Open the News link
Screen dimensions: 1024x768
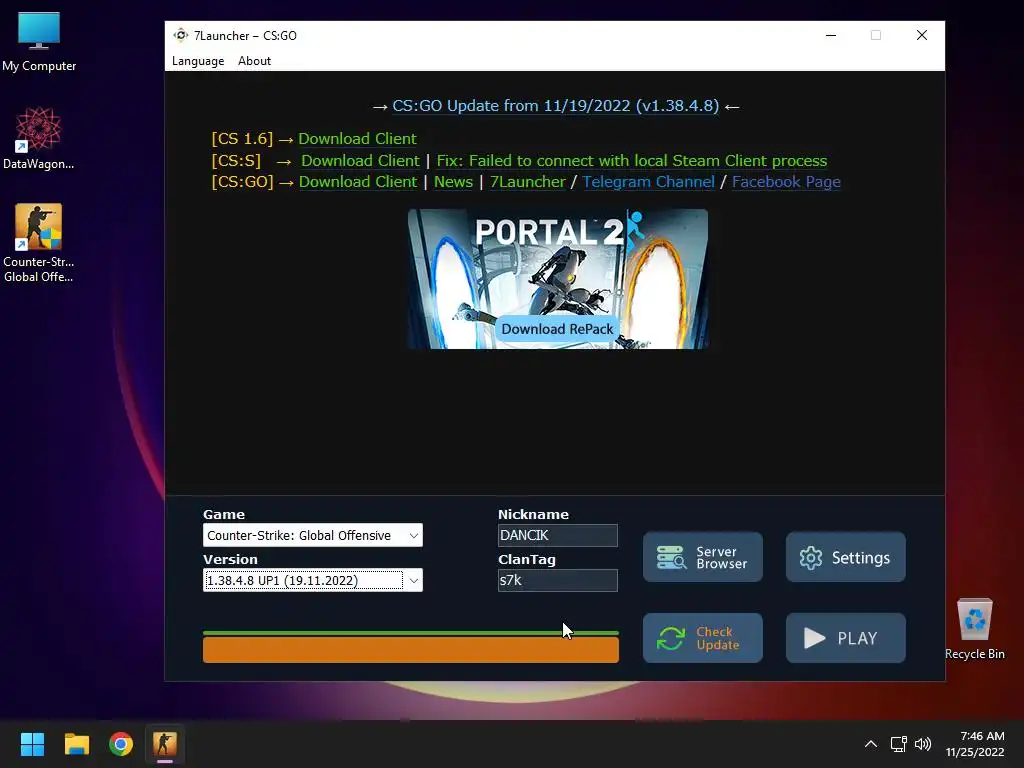tap(453, 182)
